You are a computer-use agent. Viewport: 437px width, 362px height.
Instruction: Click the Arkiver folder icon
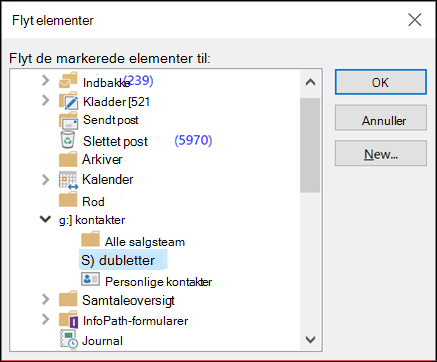(68, 159)
